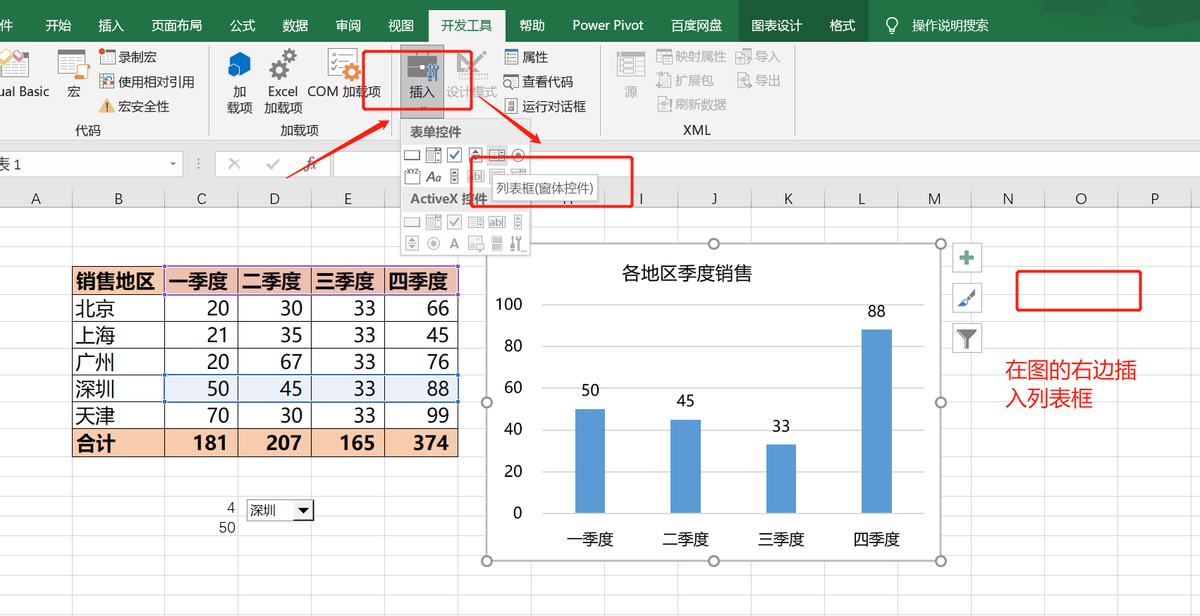1200x616 pixels.
Task: Insert ActiveX Spin Button control
Action: click(412, 243)
